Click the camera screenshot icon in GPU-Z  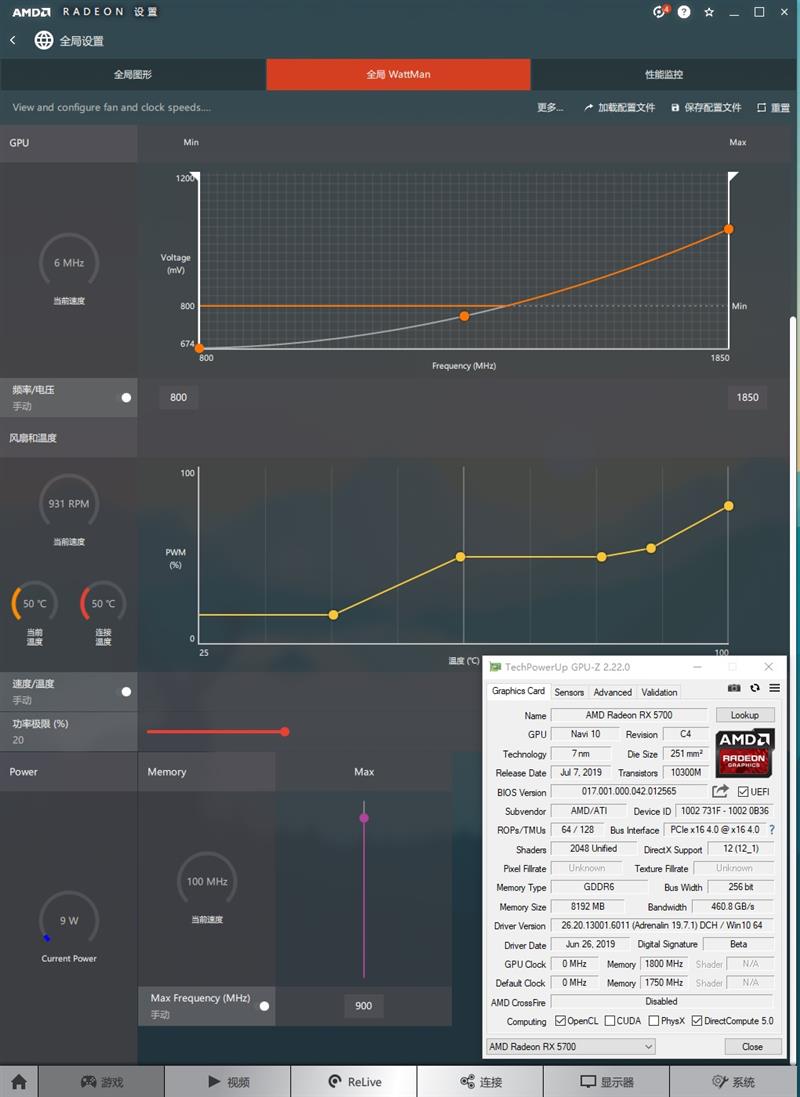click(x=733, y=688)
